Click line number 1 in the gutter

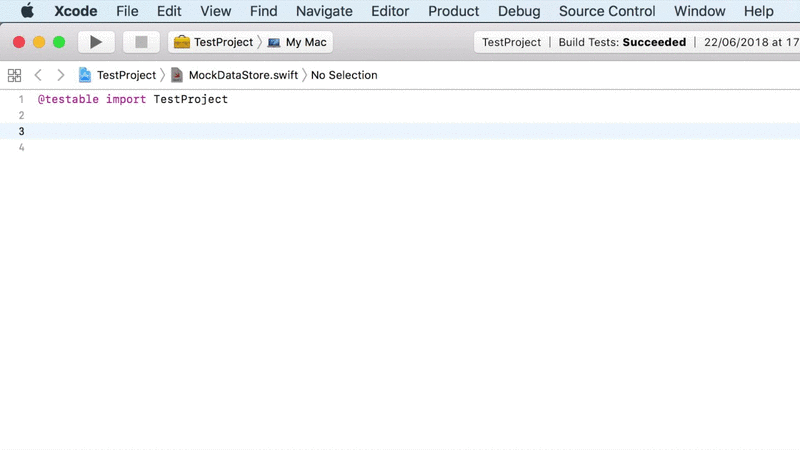pyautogui.click(x=21, y=99)
